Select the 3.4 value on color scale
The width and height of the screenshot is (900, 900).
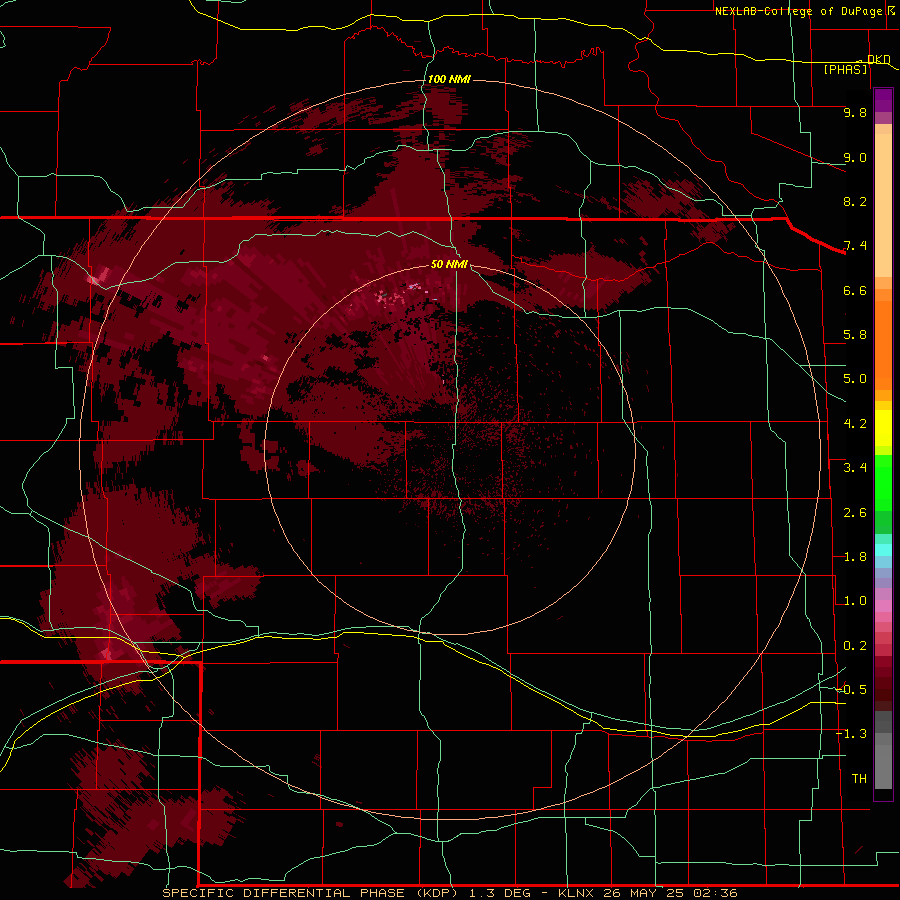click(855, 468)
